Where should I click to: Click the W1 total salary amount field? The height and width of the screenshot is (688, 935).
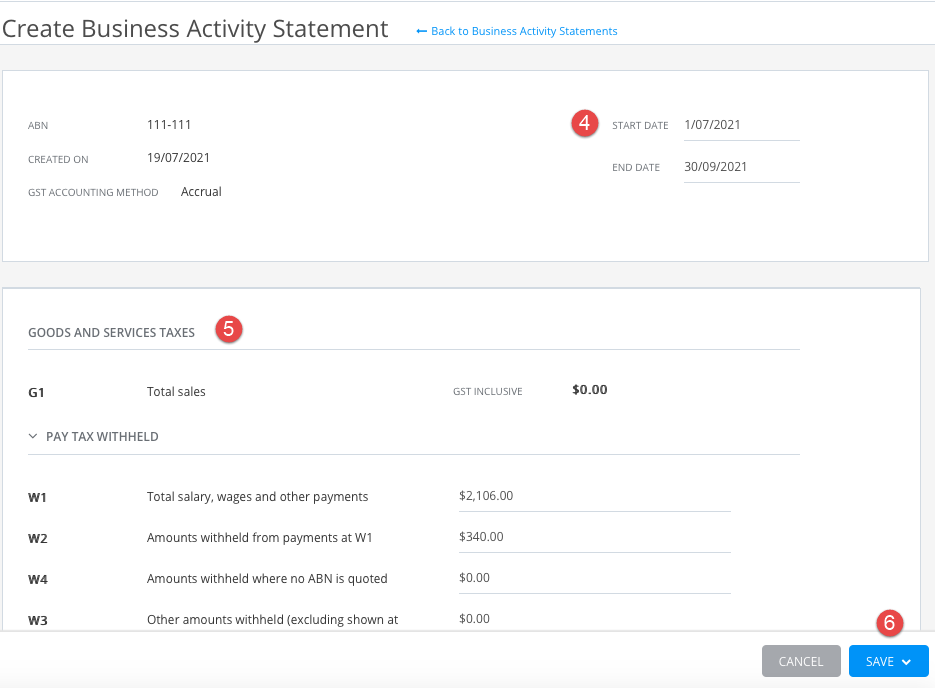pos(594,496)
